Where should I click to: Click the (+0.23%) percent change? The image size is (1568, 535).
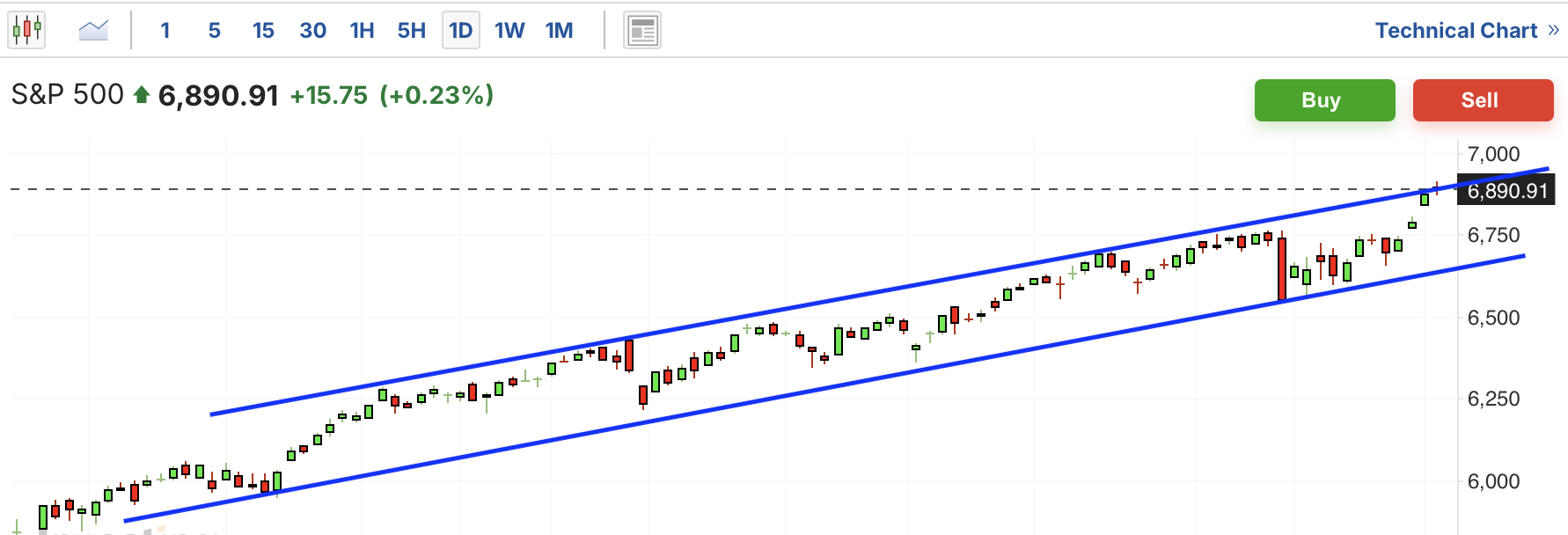point(436,95)
